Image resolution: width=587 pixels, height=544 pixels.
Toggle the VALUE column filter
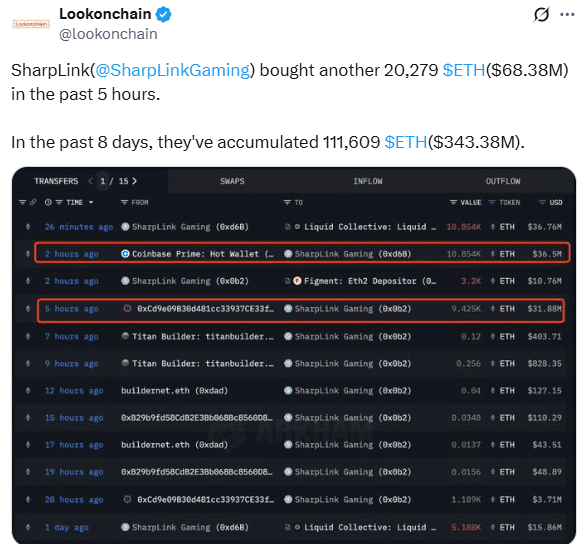point(453,203)
